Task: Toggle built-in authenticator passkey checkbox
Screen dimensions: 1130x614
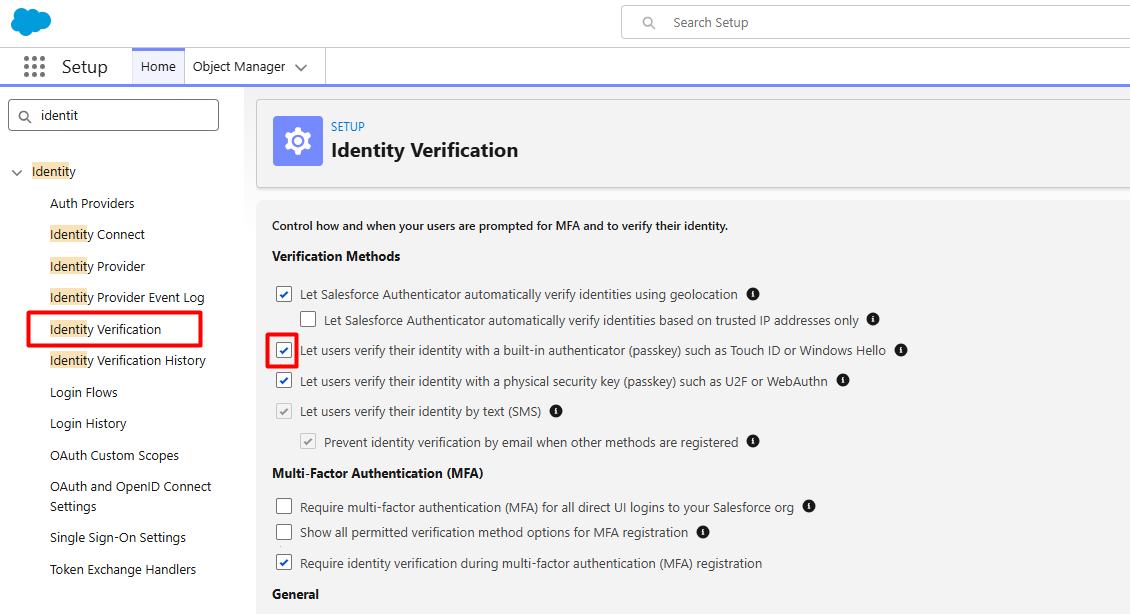Action: (284, 350)
